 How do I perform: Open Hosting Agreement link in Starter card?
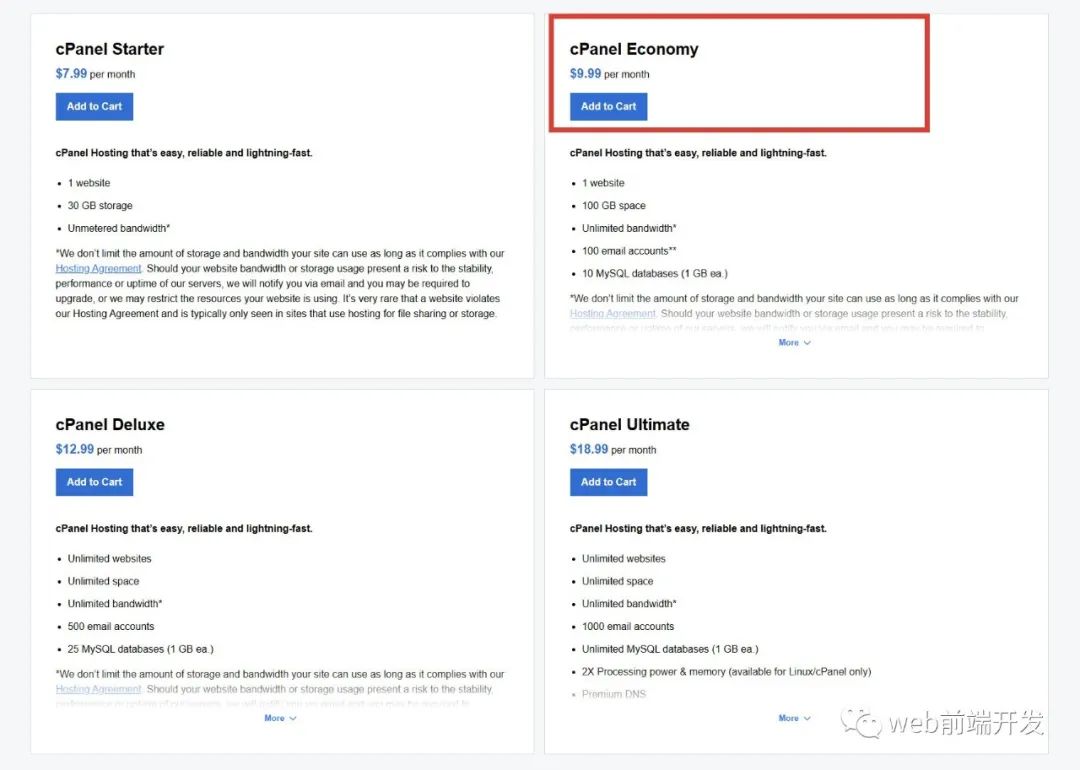(x=98, y=269)
